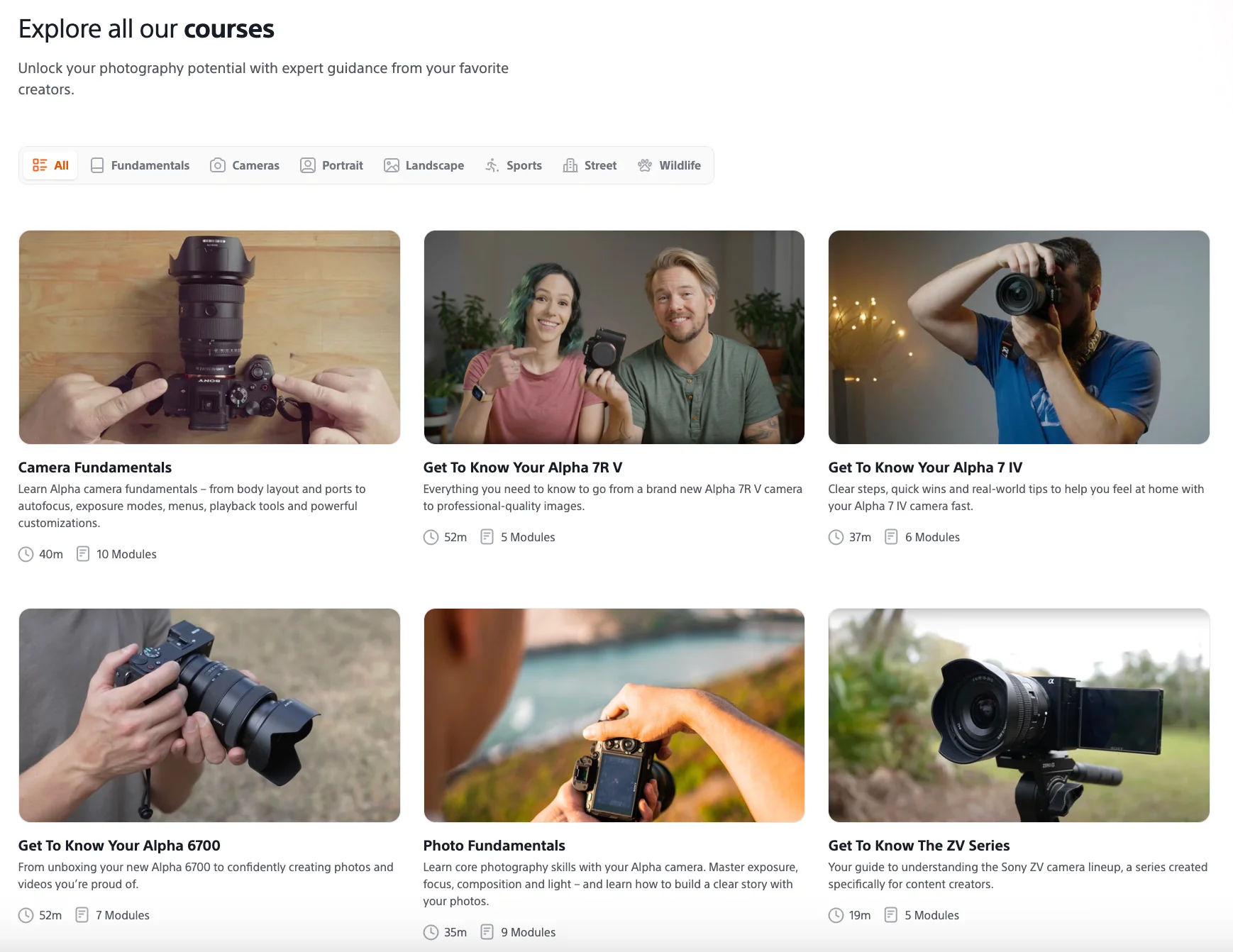
Task: Click the ZV Series camera thumbnail
Action: (1018, 715)
